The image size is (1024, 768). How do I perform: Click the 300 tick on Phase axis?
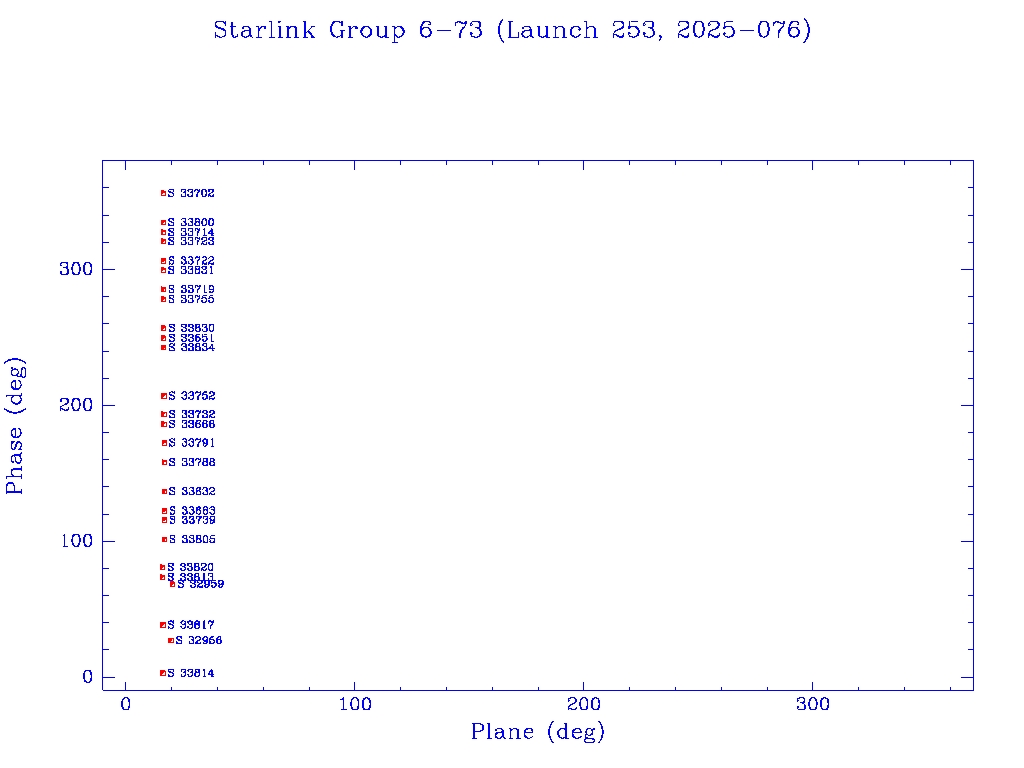point(78,269)
